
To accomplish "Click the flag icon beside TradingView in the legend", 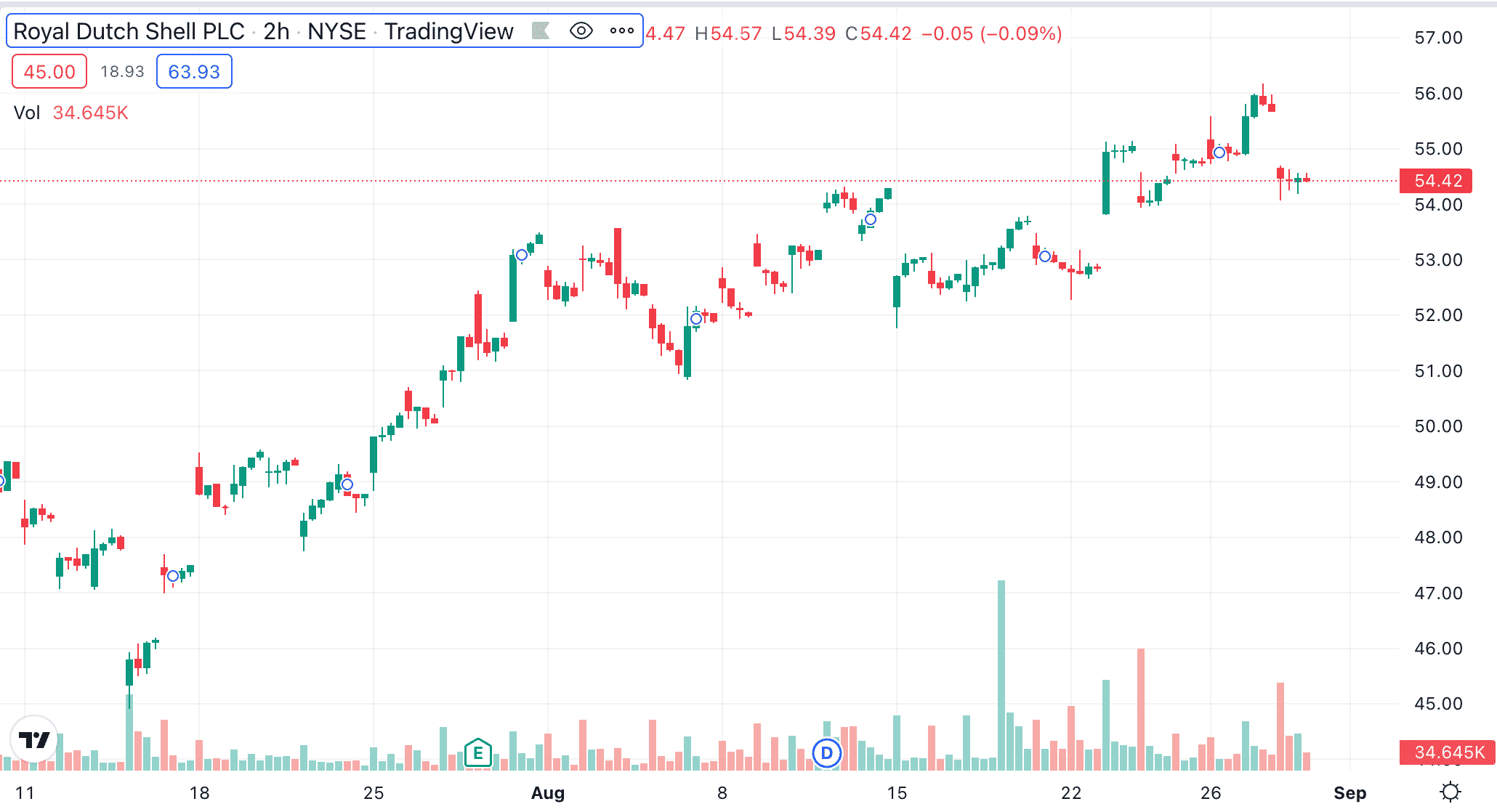I will [541, 31].
